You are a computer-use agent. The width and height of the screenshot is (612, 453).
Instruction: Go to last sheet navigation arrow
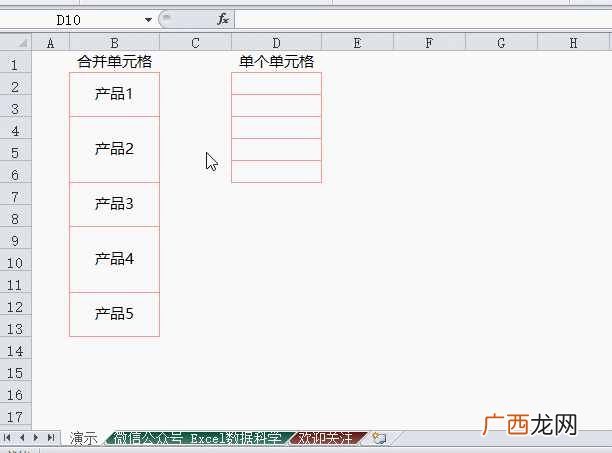coord(51,438)
